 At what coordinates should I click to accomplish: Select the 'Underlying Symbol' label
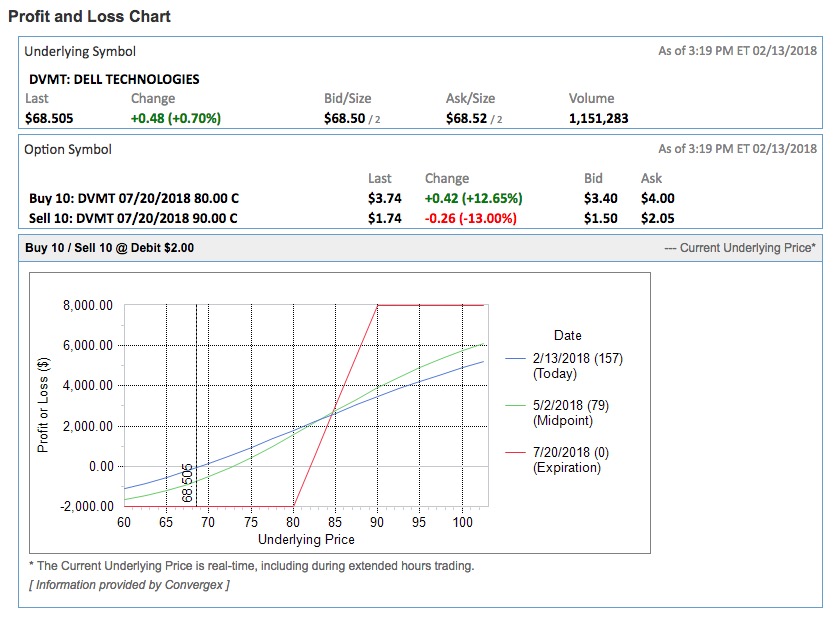pos(80,51)
